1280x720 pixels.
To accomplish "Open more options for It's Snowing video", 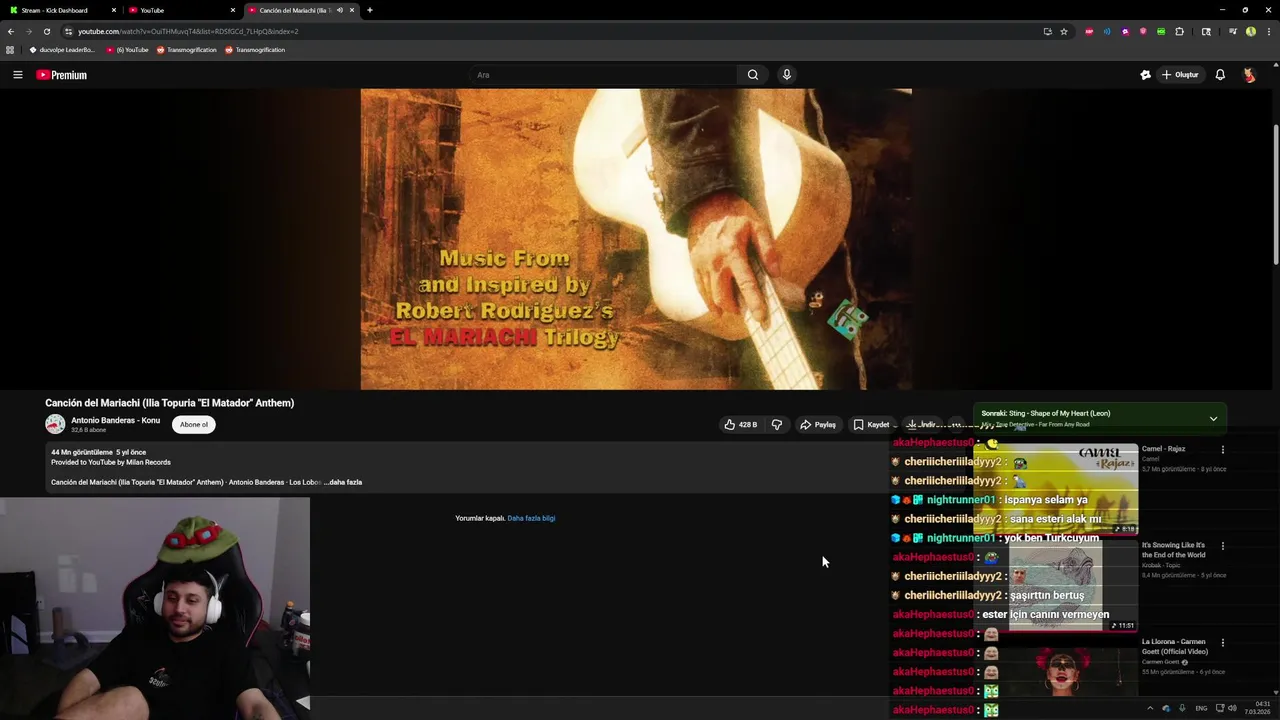I will coord(1222,547).
